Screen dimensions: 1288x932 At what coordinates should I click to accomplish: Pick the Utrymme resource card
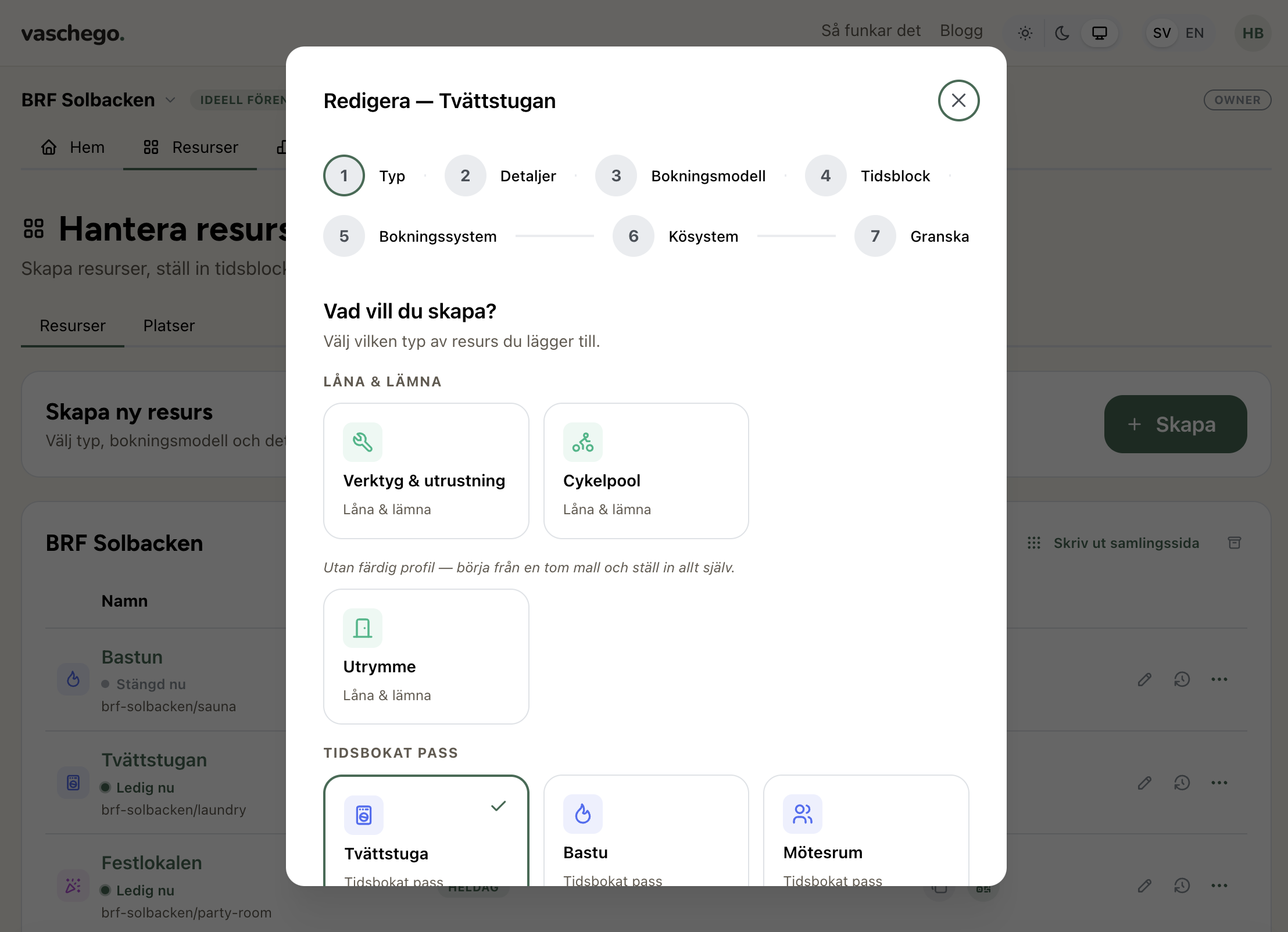tap(426, 657)
